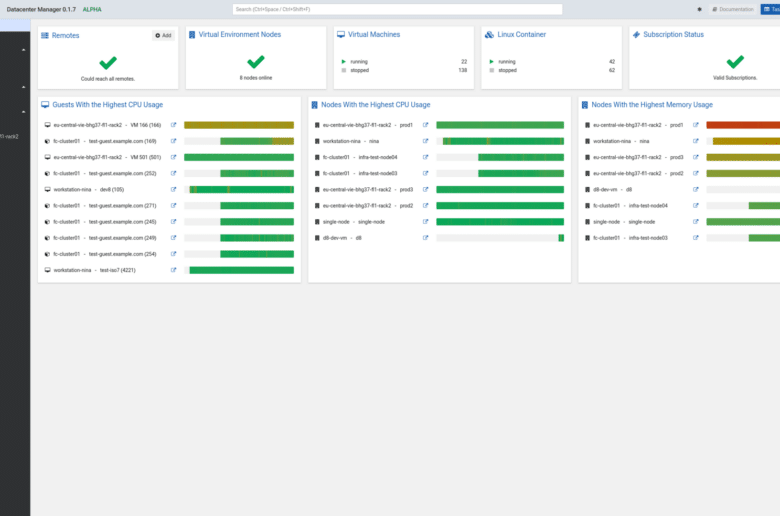The image size is (780, 516).
Task: Open external link for test-guest.example.com (254)
Action: click(174, 254)
